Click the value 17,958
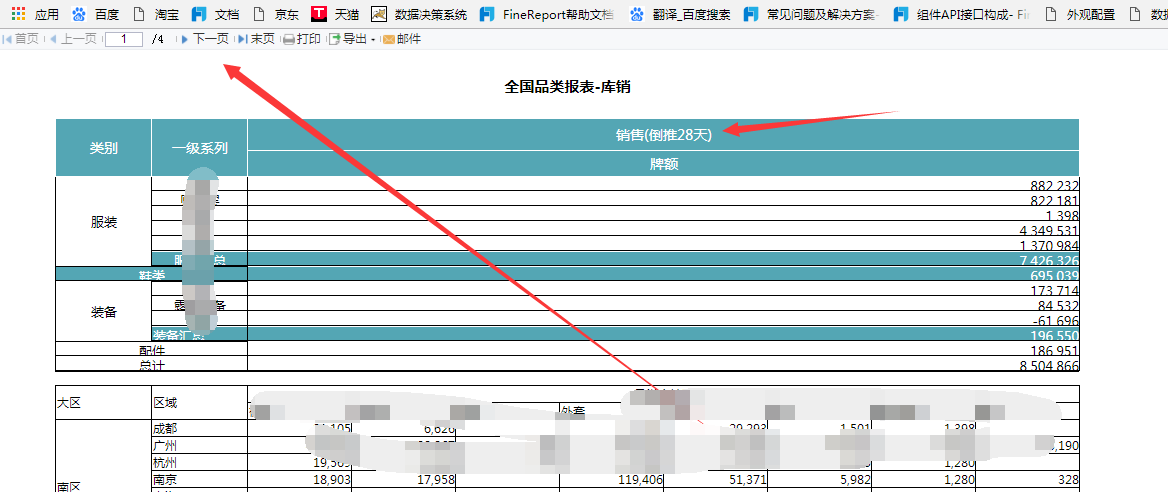The height and width of the screenshot is (492, 1168). [x=436, y=479]
